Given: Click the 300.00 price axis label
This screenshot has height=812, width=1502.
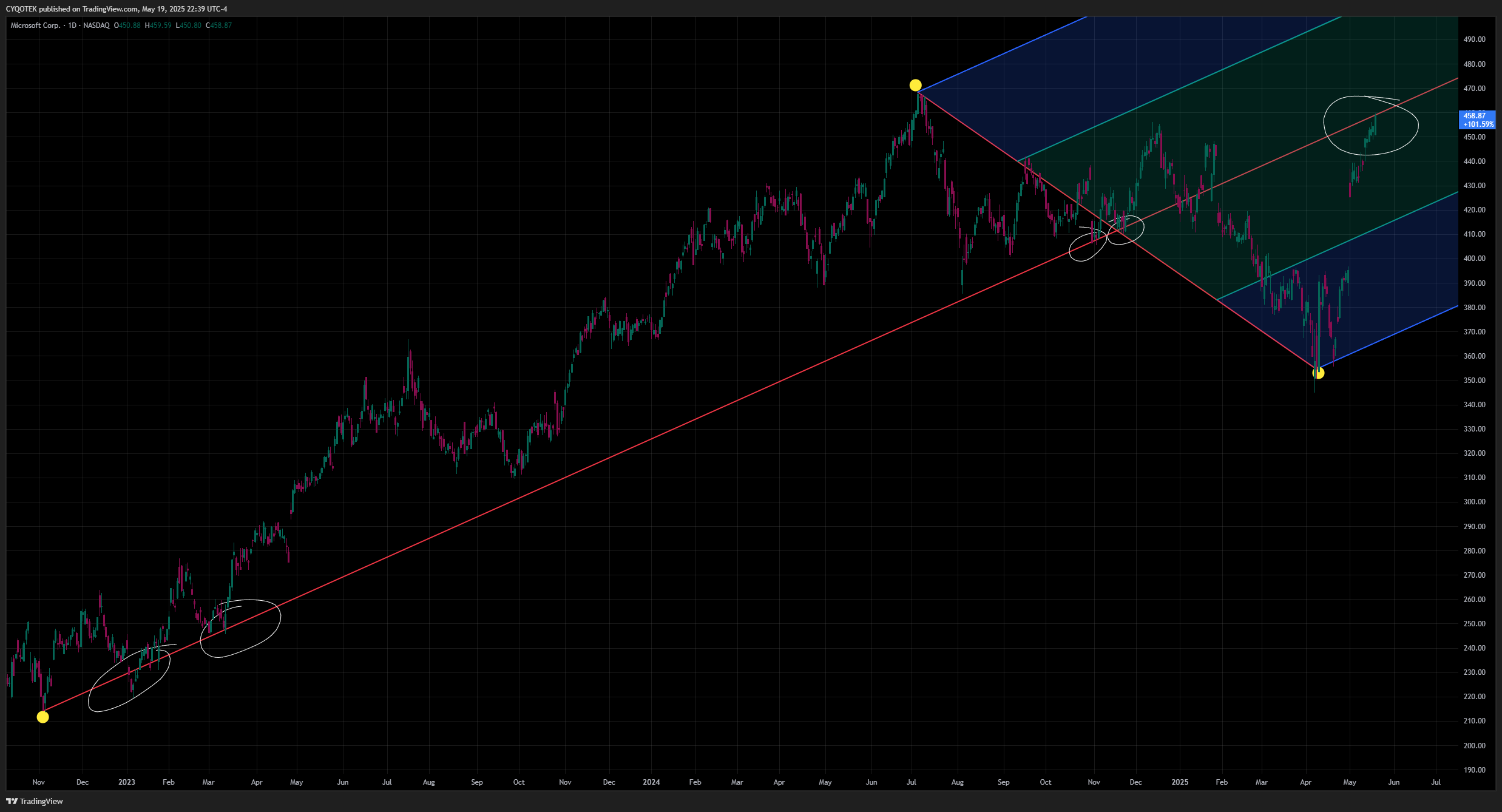Looking at the screenshot, I should 1474,502.
